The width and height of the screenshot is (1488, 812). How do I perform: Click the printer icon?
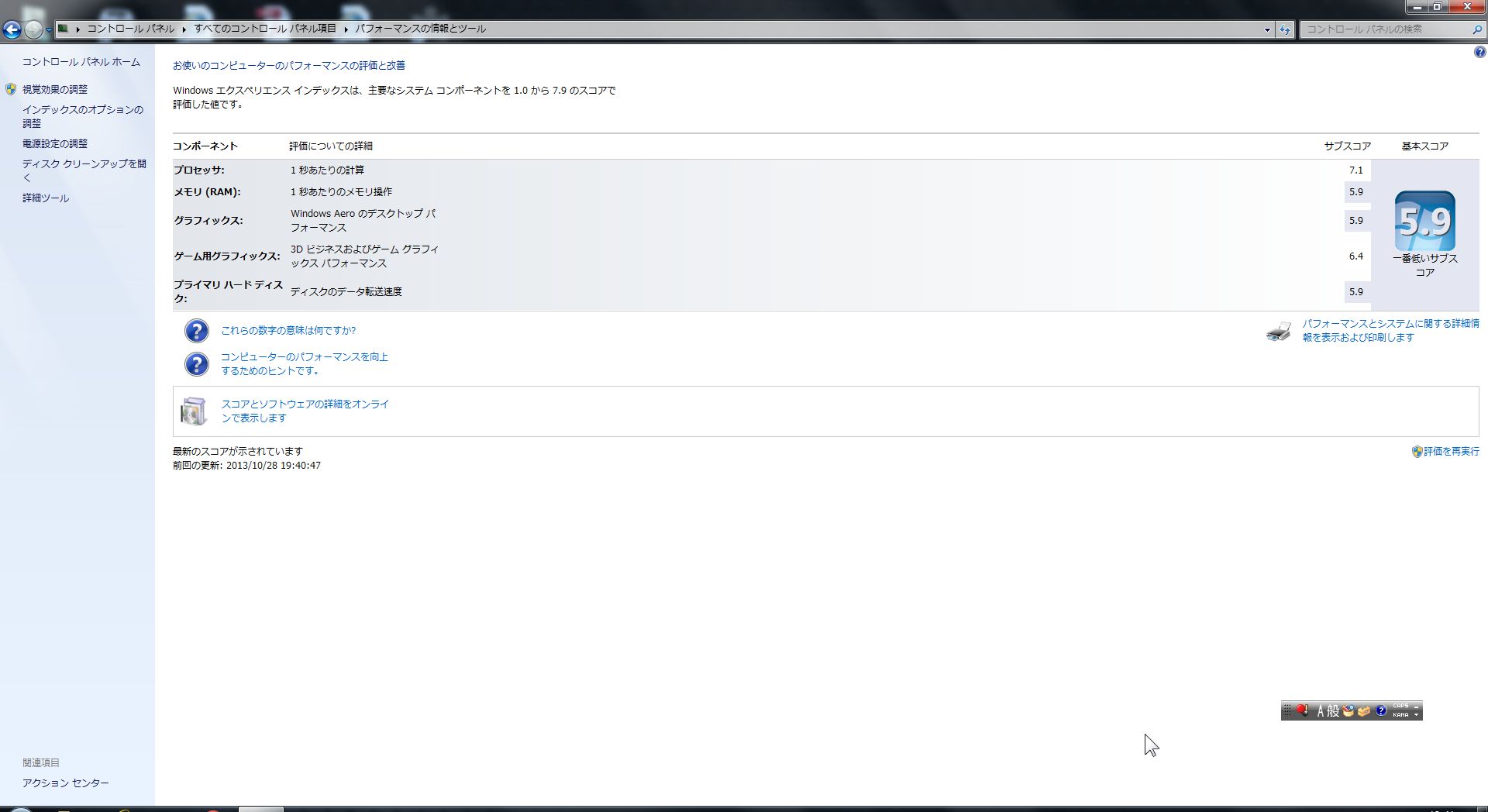point(1279,331)
